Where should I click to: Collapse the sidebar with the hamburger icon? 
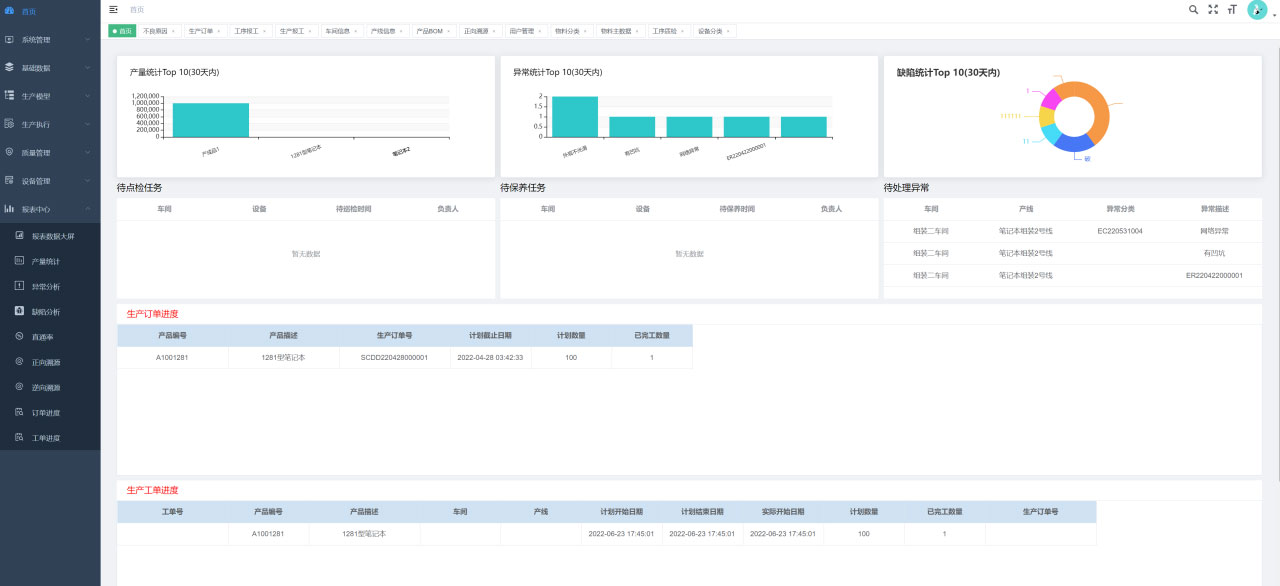pos(113,9)
